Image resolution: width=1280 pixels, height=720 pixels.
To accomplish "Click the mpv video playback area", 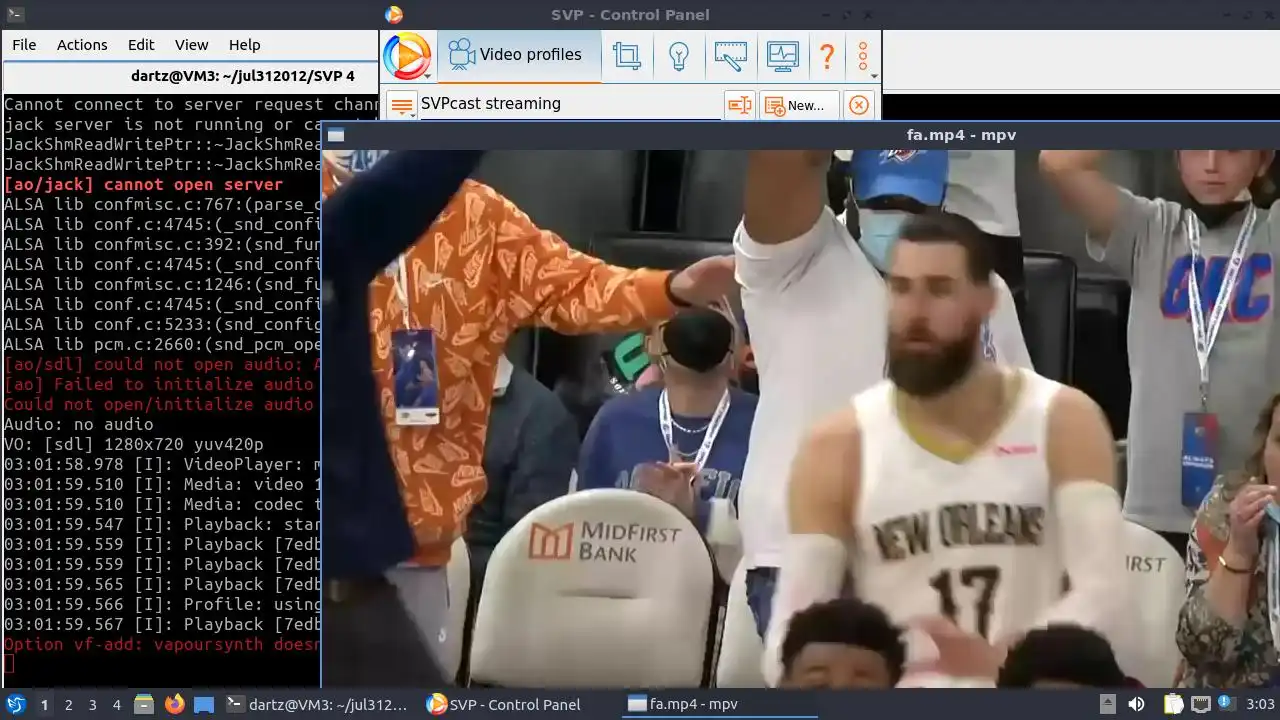I will pyautogui.click(x=800, y=418).
